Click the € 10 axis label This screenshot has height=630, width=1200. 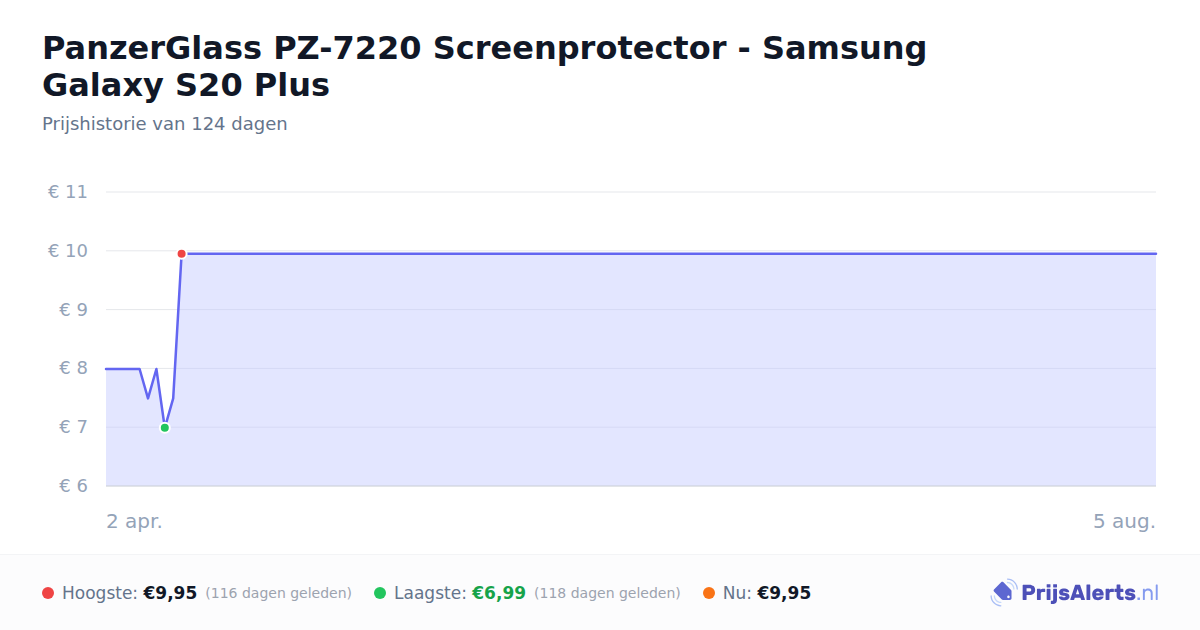(68, 251)
